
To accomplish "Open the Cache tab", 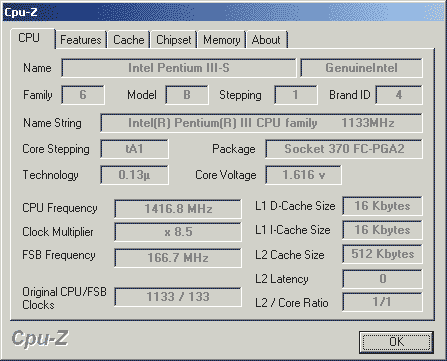I will [129, 40].
